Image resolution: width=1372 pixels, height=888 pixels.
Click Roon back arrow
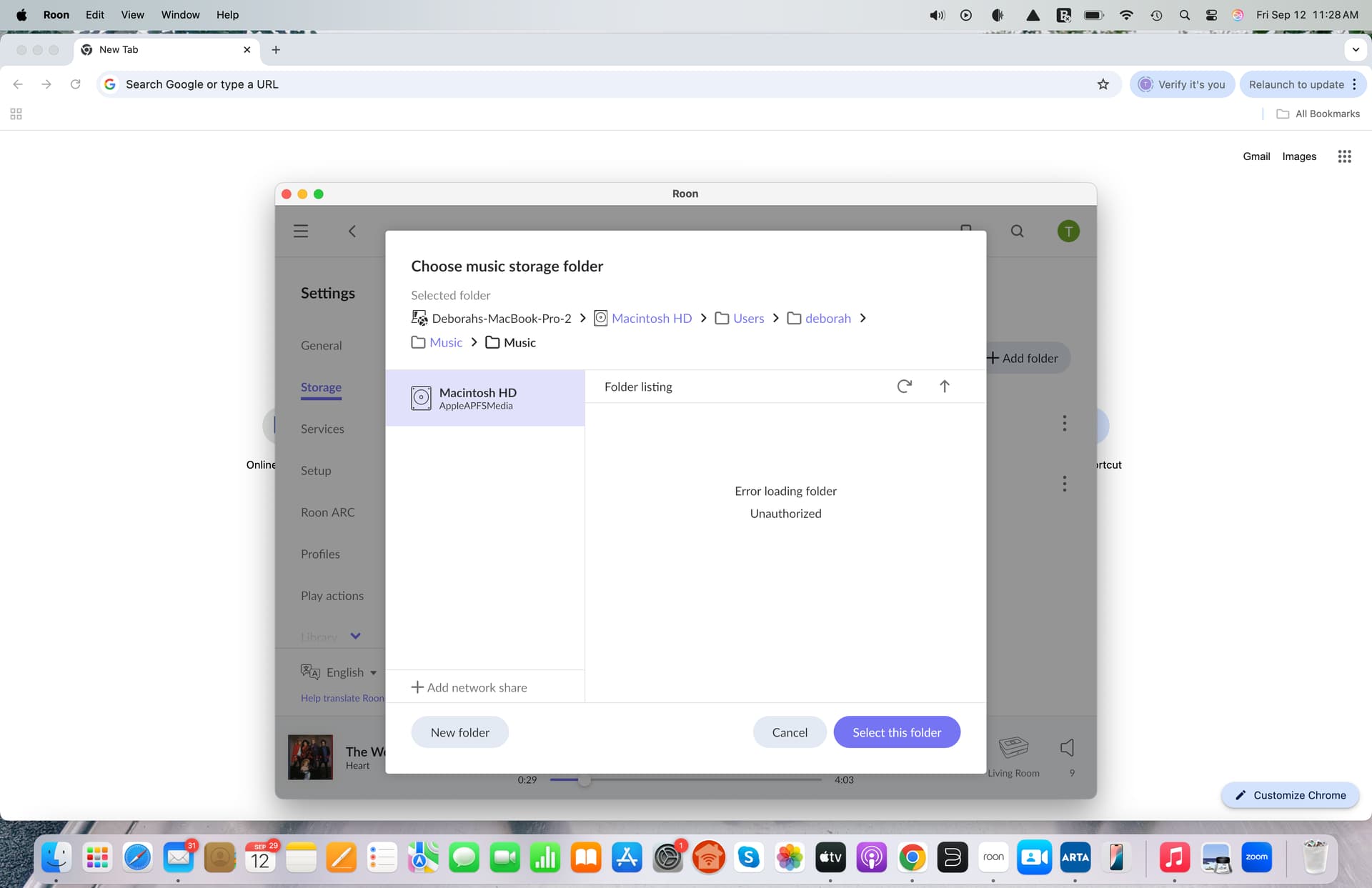tap(352, 231)
